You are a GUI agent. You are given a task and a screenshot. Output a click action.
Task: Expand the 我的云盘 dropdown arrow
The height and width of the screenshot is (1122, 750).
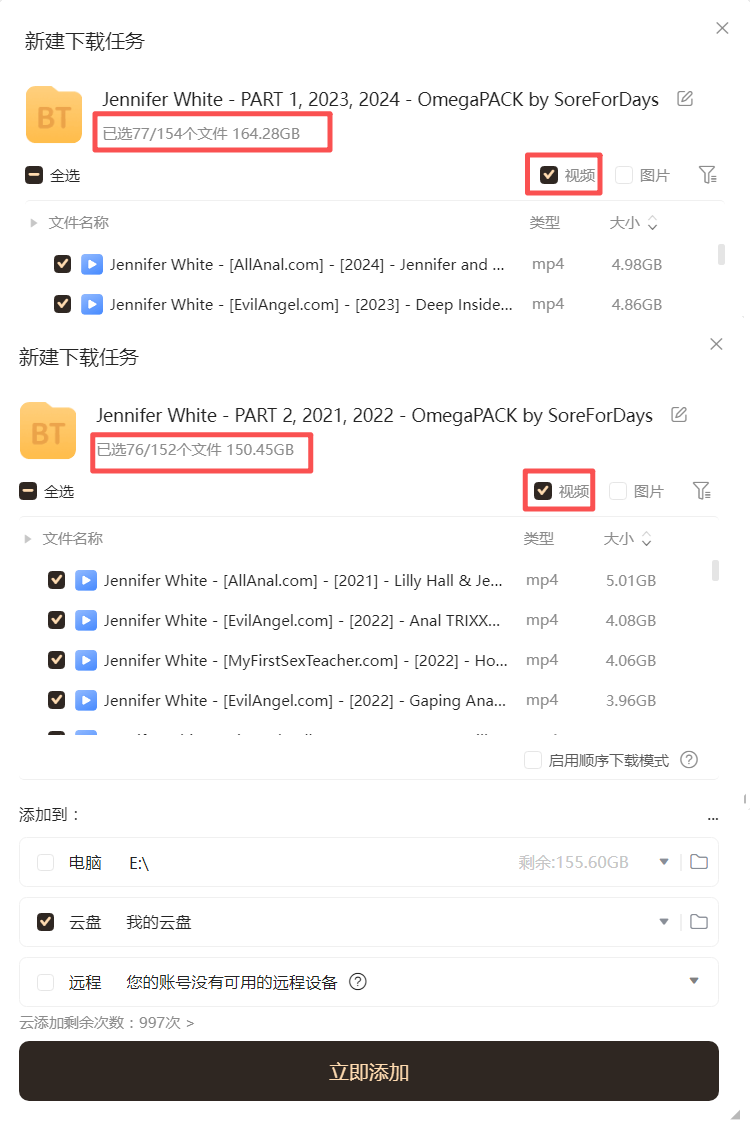(x=664, y=922)
